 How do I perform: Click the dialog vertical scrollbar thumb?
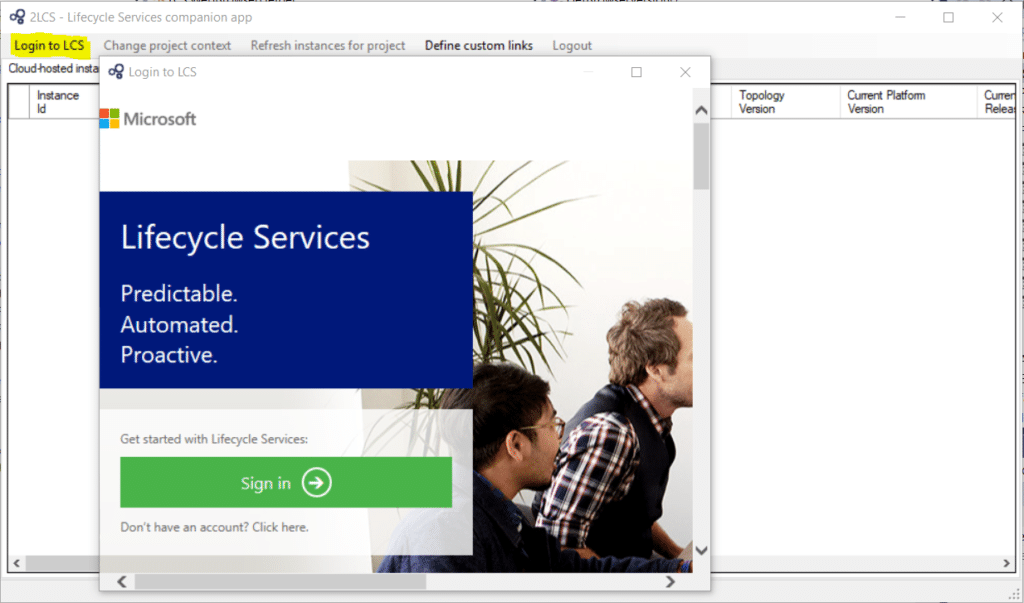701,155
